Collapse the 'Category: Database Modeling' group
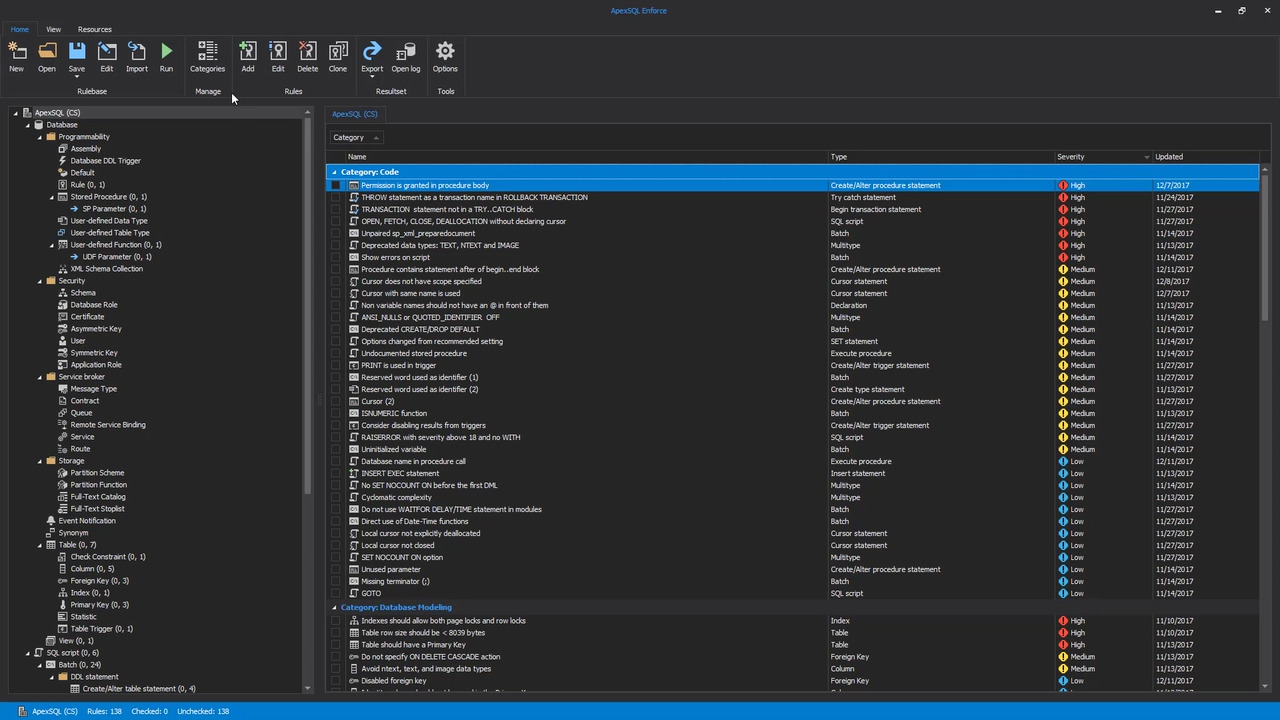This screenshot has height=720, width=1280. [334, 607]
